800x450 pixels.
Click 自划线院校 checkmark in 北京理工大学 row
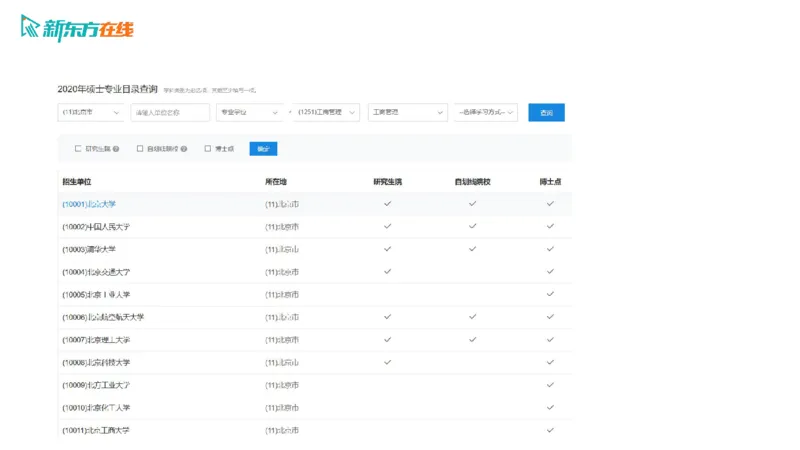[472, 339]
